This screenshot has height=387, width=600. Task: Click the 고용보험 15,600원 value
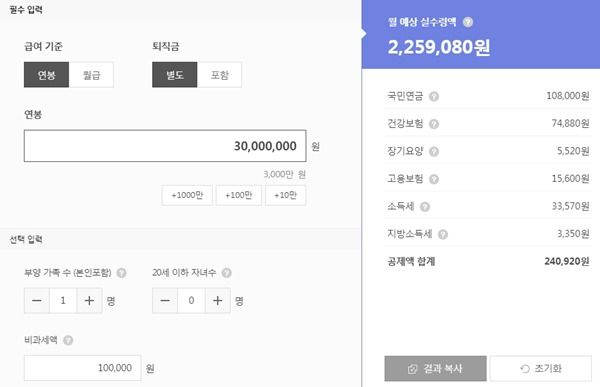(570, 178)
